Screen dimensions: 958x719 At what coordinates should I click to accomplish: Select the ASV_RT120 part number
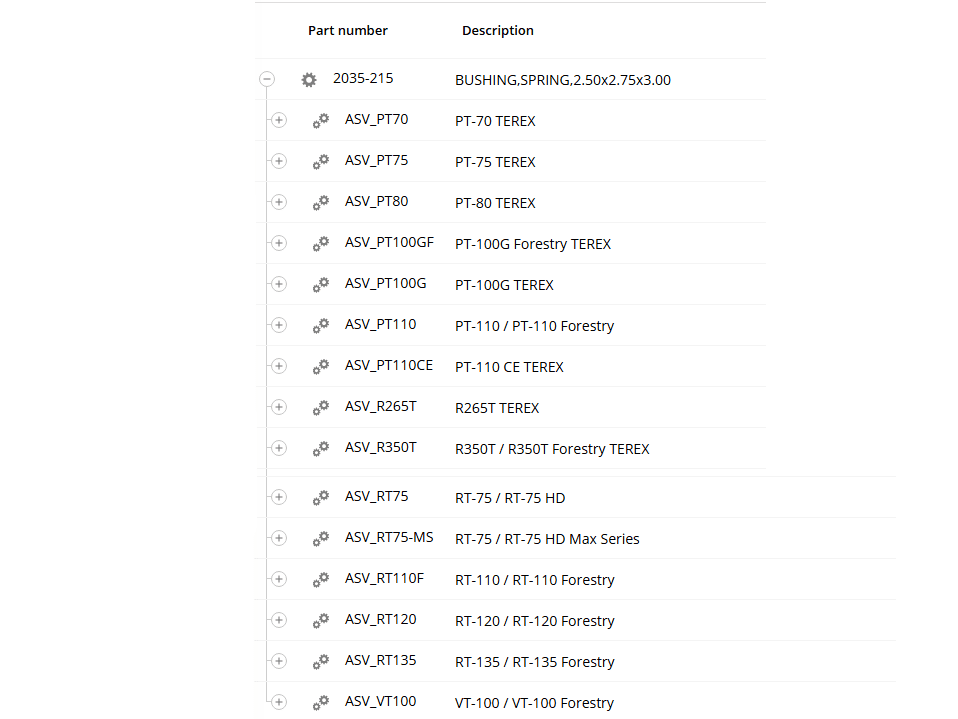click(380, 620)
